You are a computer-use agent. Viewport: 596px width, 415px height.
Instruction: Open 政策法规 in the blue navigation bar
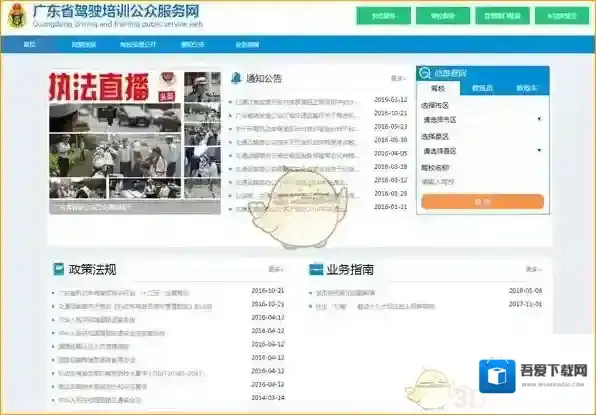click(x=84, y=44)
